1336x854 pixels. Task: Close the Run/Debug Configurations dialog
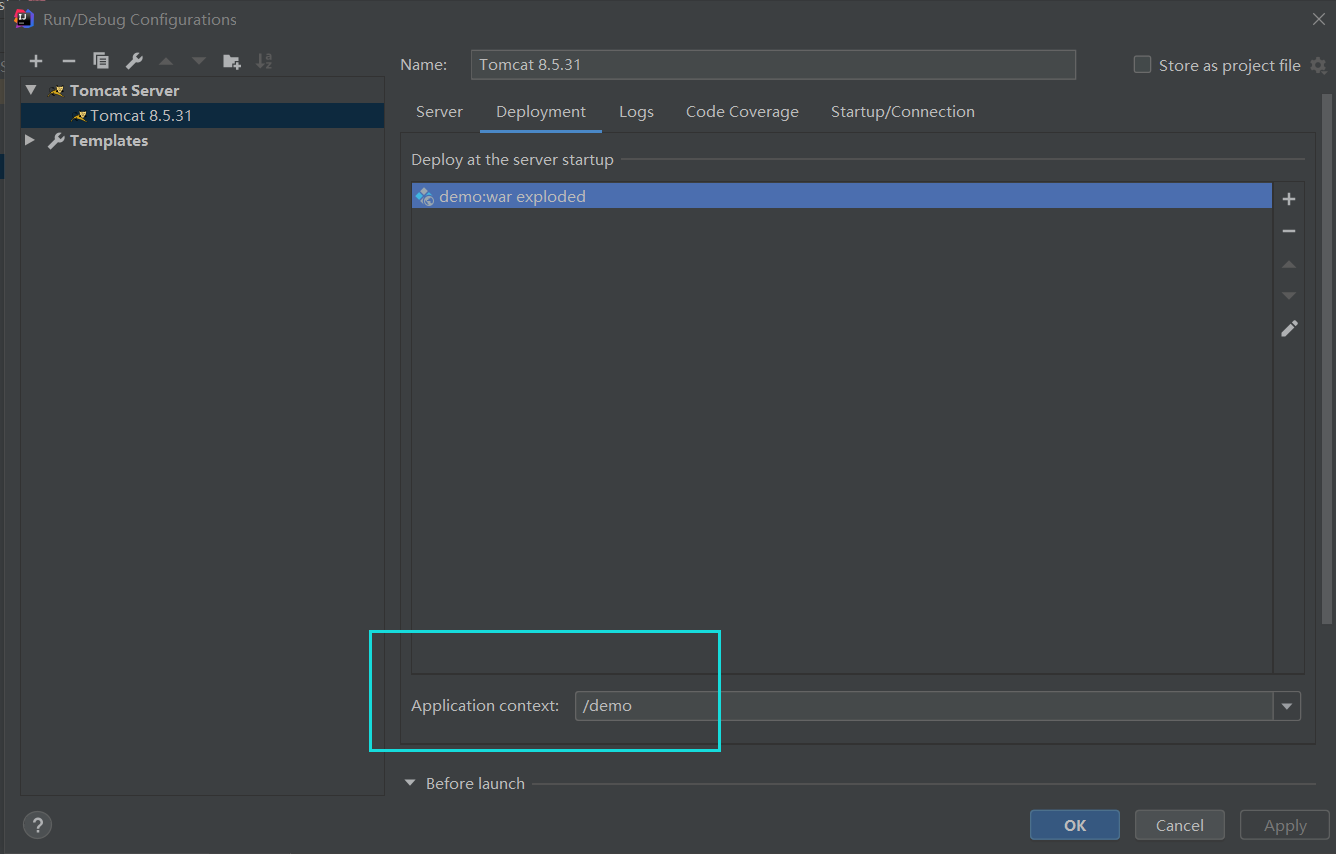1318,19
